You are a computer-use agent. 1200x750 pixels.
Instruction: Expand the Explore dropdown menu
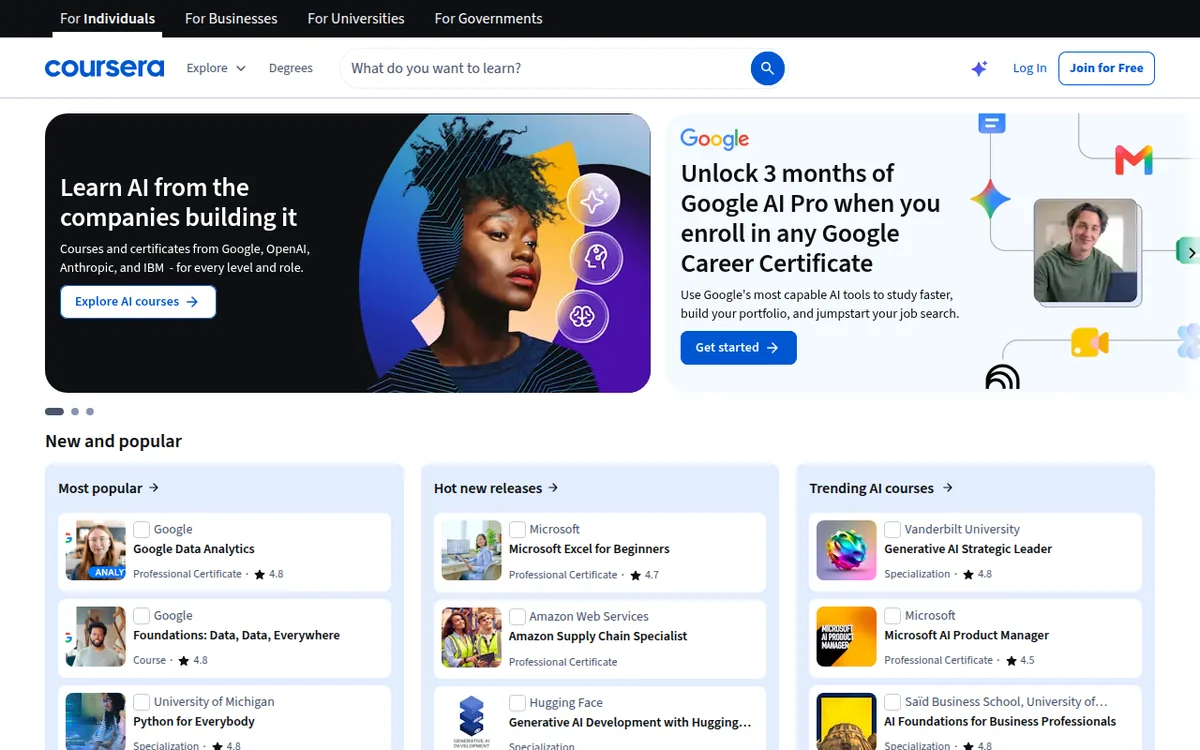click(x=216, y=68)
